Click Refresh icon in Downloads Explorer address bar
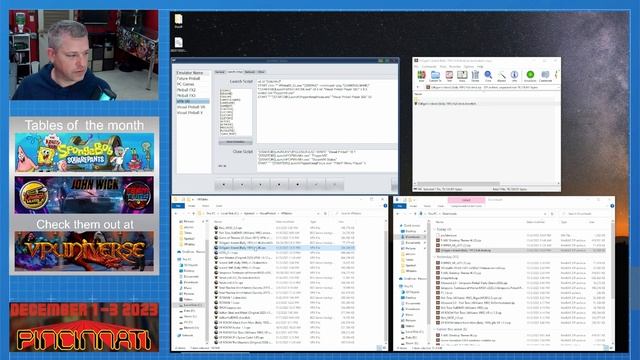 point(552,213)
